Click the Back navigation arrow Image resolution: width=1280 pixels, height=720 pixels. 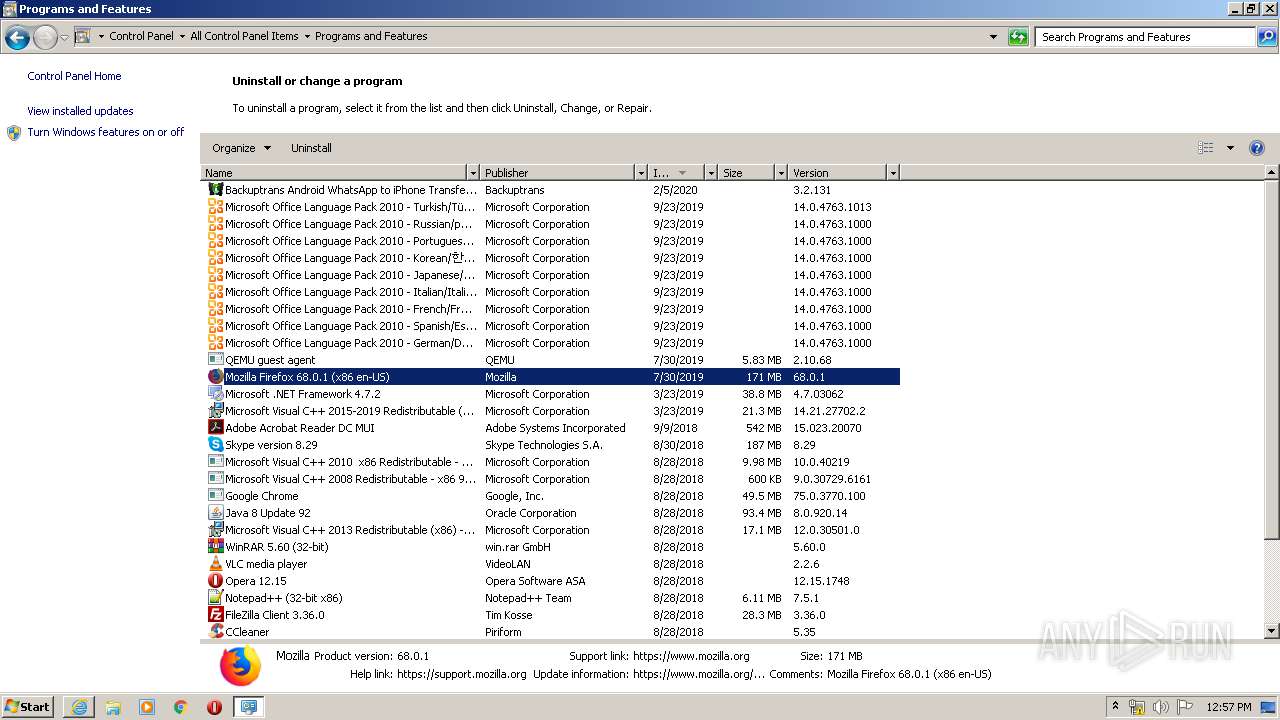coord(17,38)
